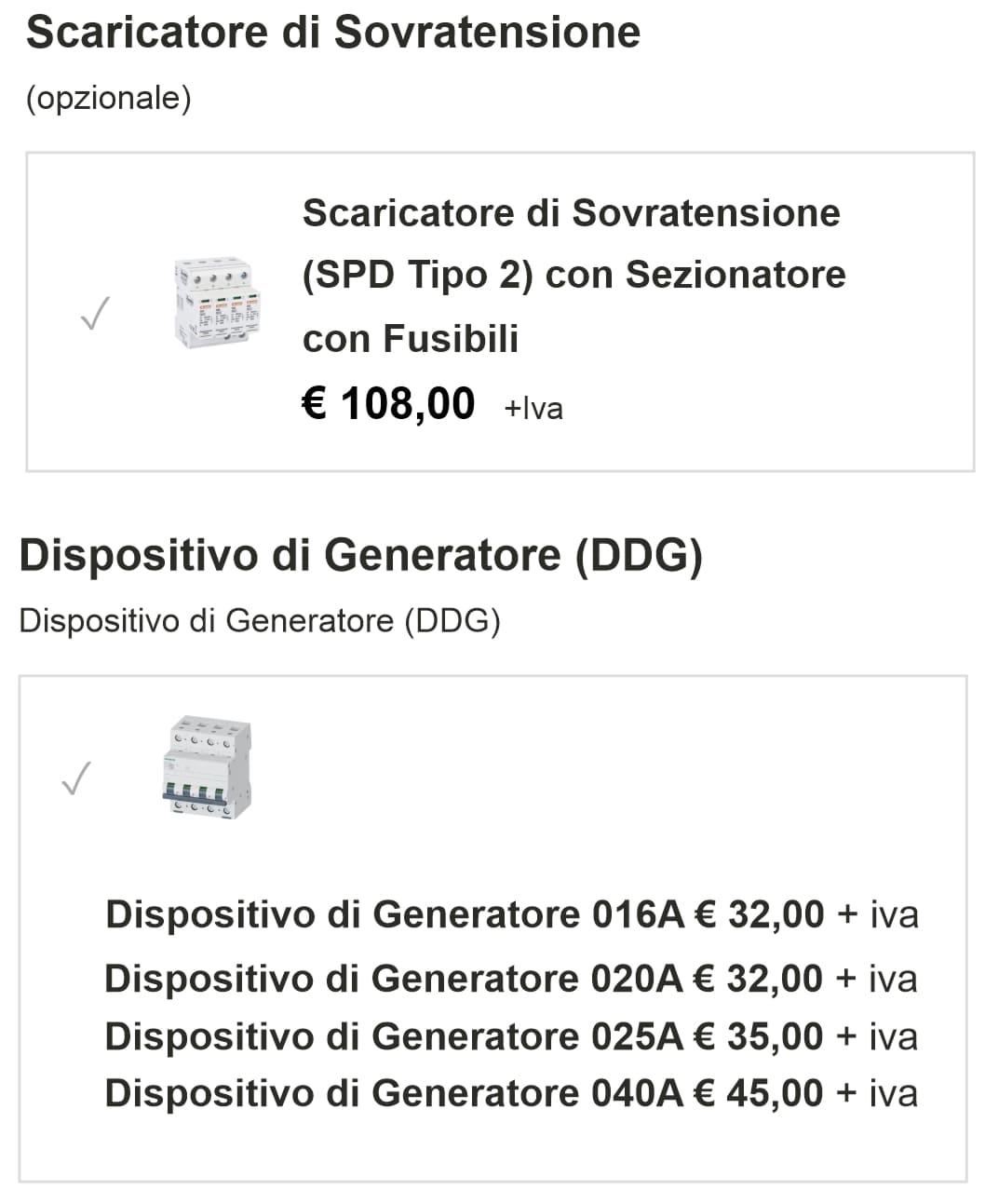The image size is (985, 1204).
Task: Click the non-bold 'Dispositivo di Generatore (DDG)' subtitle
Action: [x=260, y=621]
